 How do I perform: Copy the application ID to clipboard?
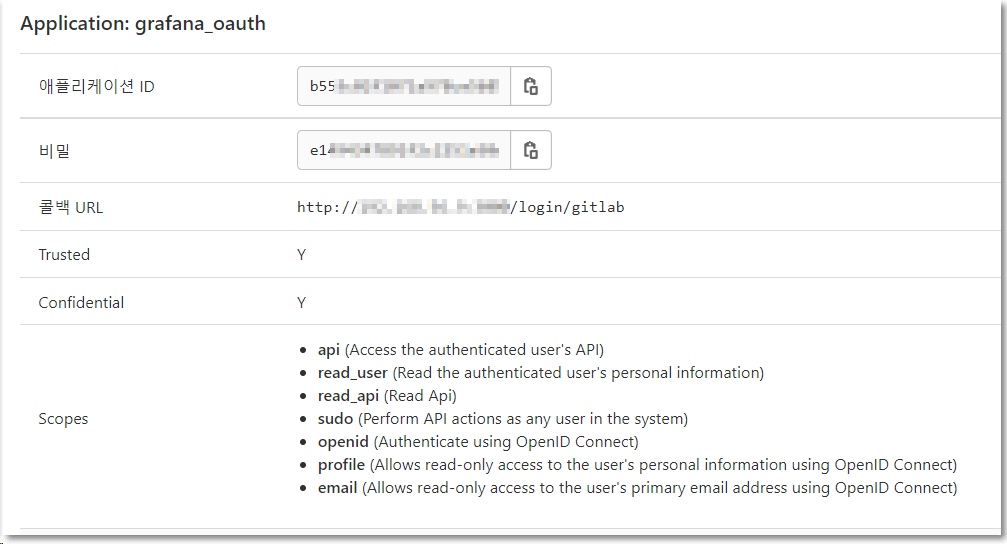[x=530, y=86]
